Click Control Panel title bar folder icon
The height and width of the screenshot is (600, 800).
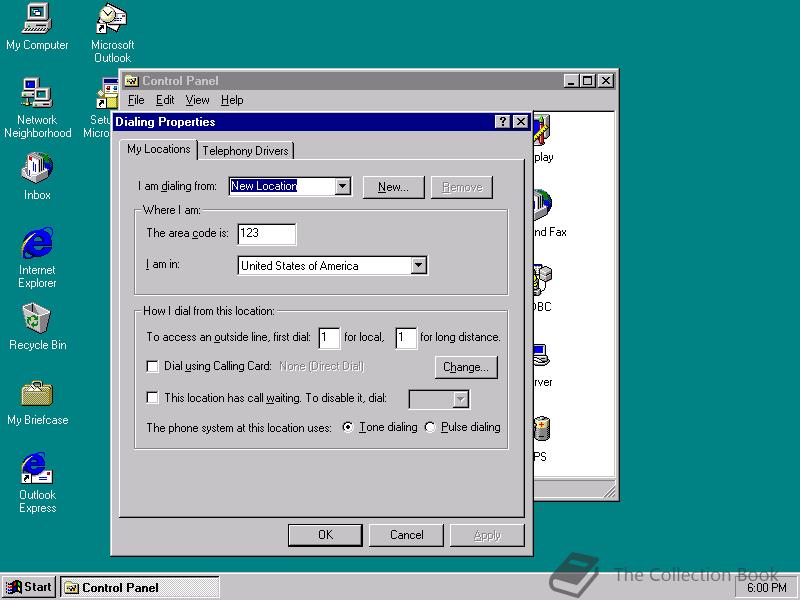click(132, 81)
